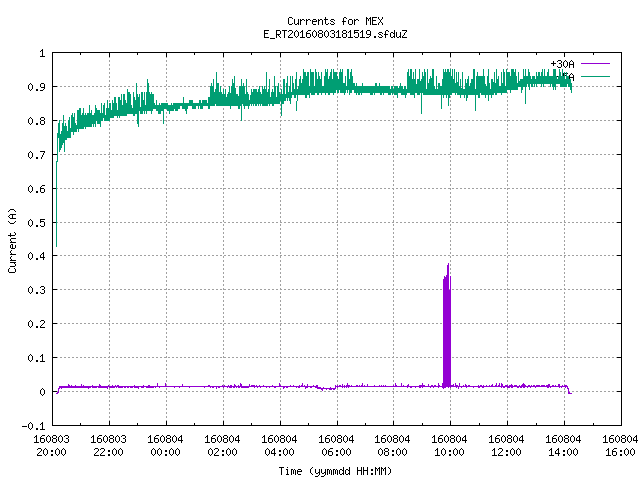The image size is (640, 480).
Task: Click the purple +30A legend line sample
Action: pos(595,64)
